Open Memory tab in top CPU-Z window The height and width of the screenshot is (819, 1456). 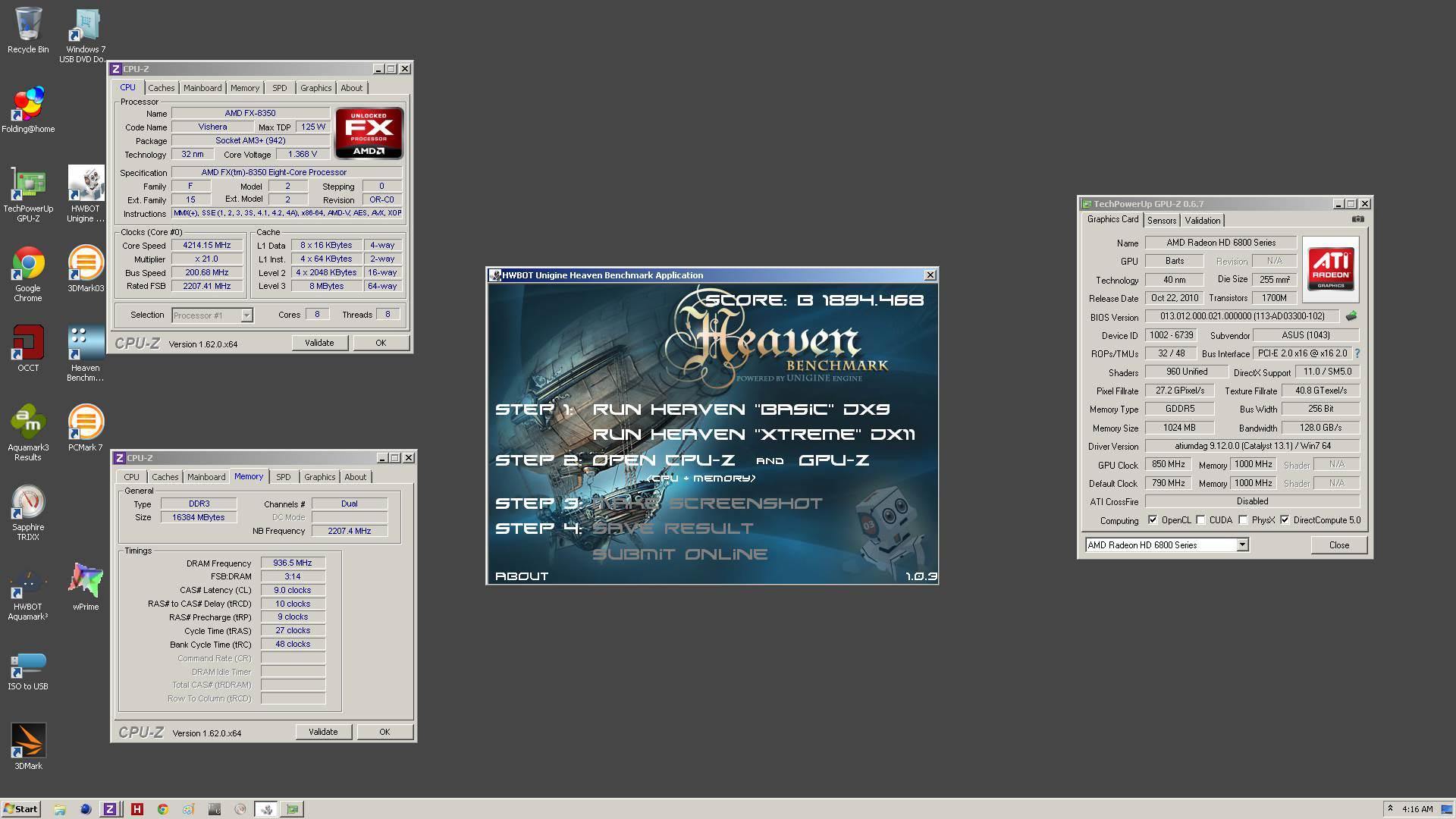[245, 88]
